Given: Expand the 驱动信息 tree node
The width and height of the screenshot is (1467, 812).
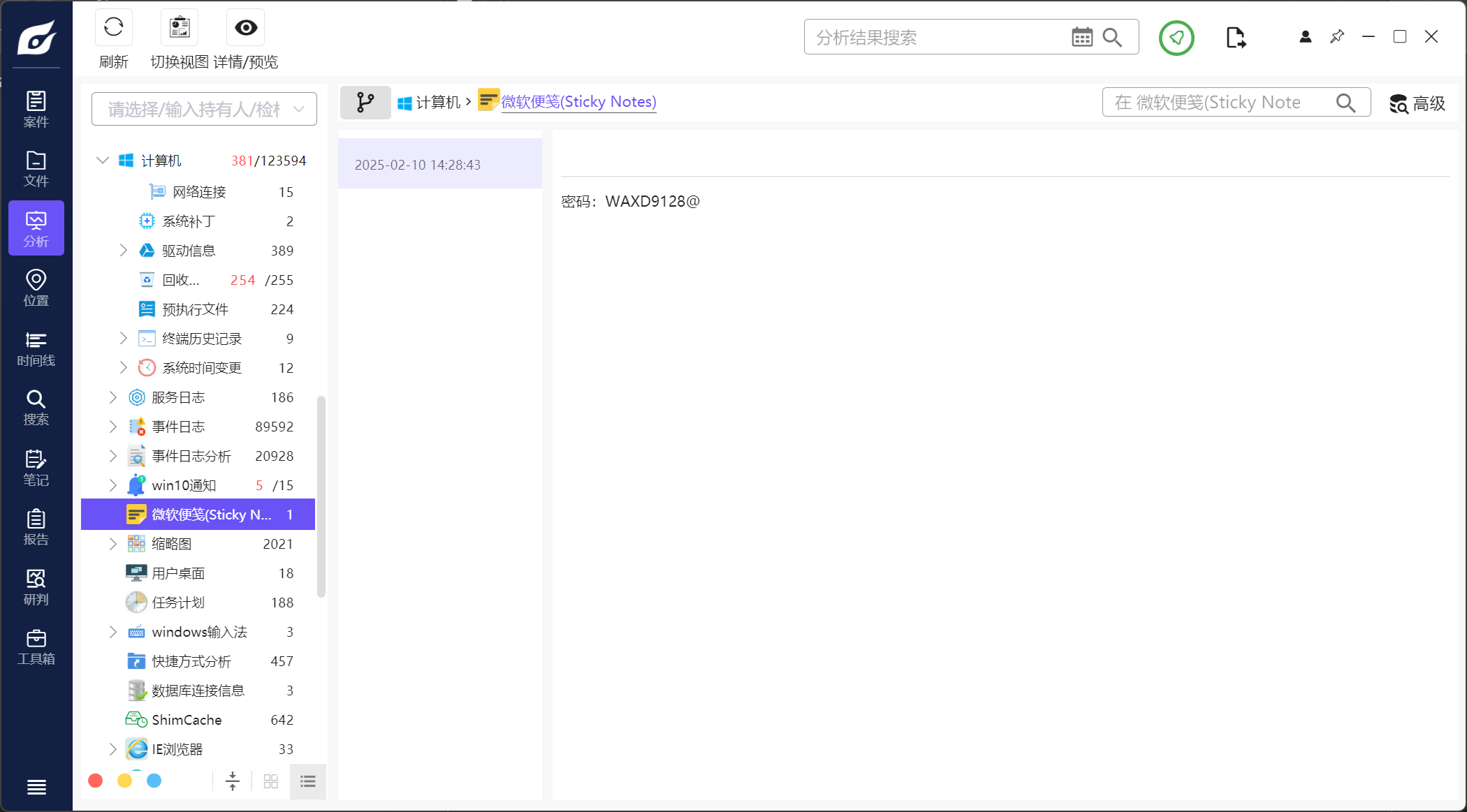Looking at the screenshot, I should (124, 251).
